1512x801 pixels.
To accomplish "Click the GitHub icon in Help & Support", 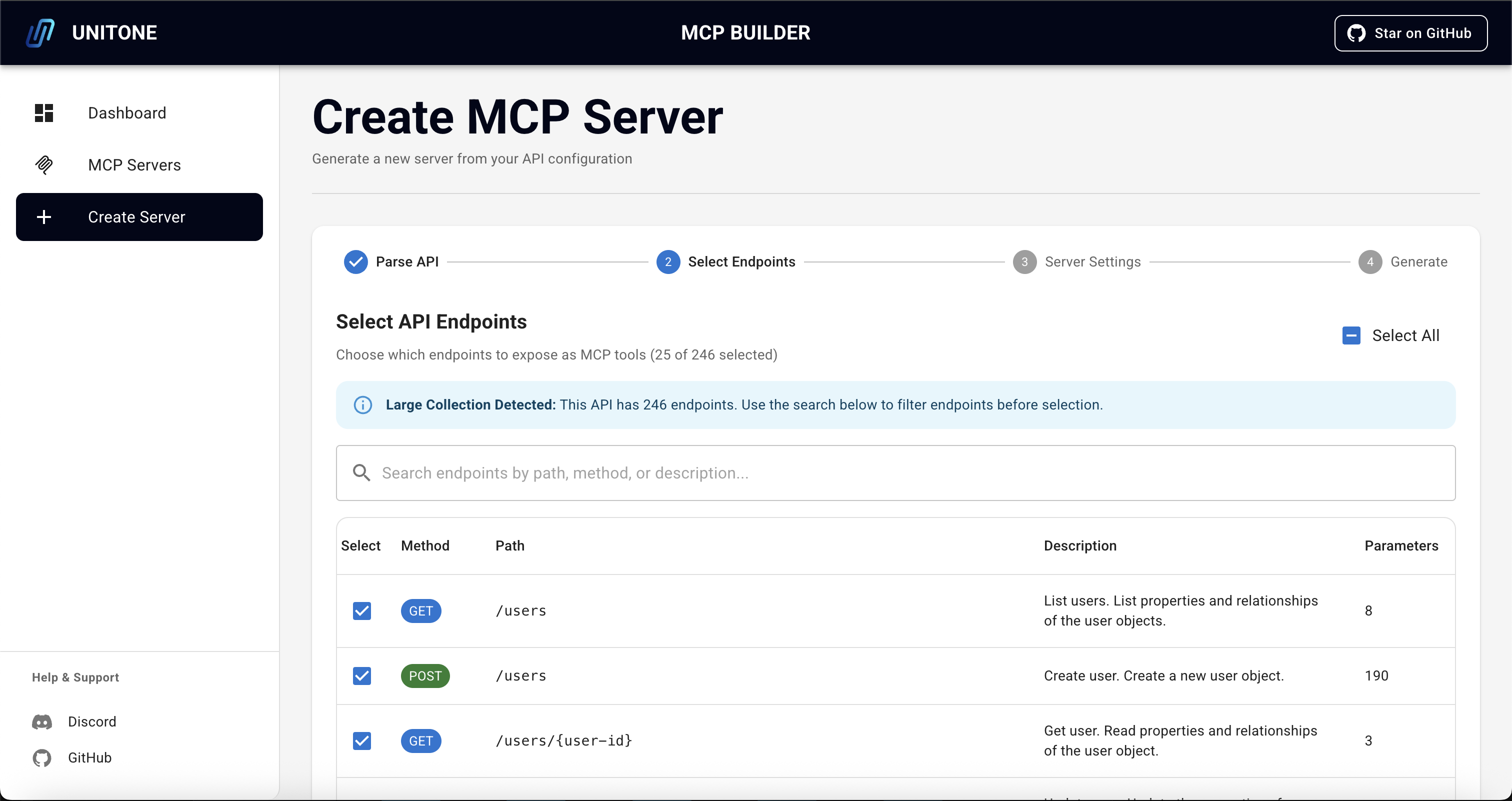I will (41, 757).
